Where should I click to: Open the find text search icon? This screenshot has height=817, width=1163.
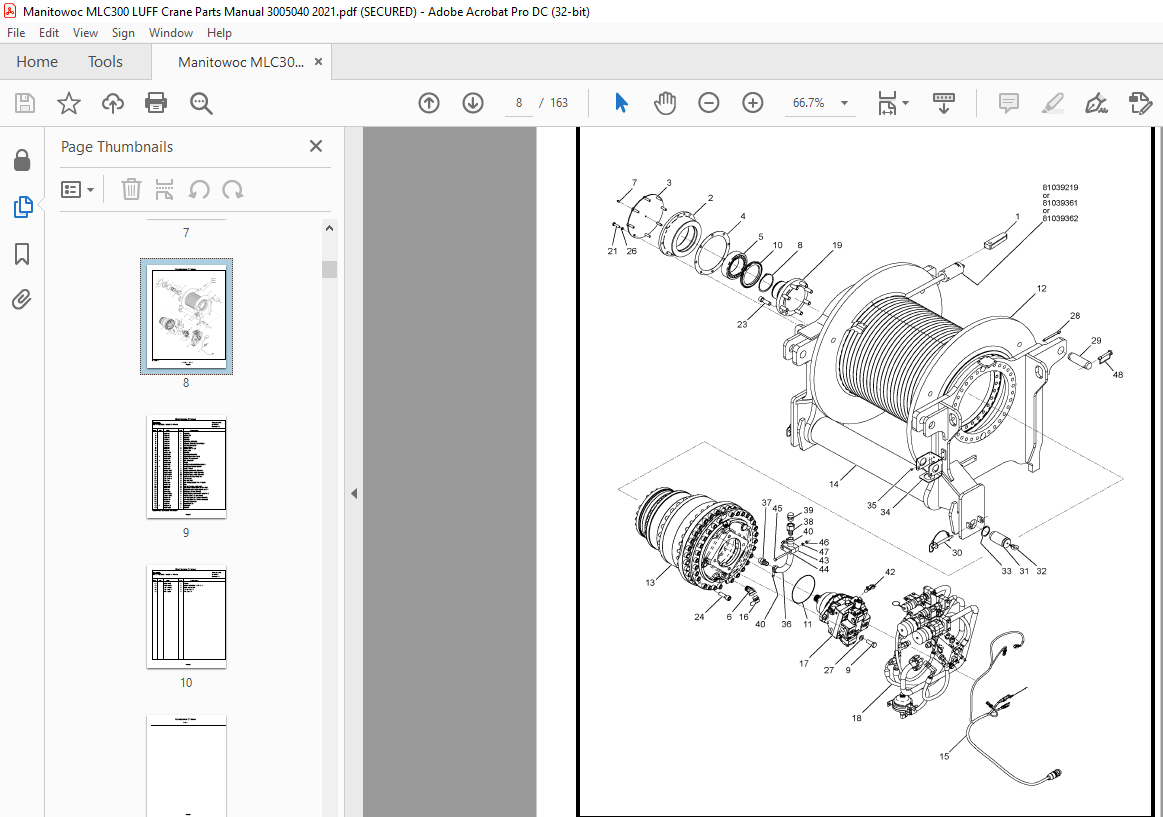tap(201, 103)
